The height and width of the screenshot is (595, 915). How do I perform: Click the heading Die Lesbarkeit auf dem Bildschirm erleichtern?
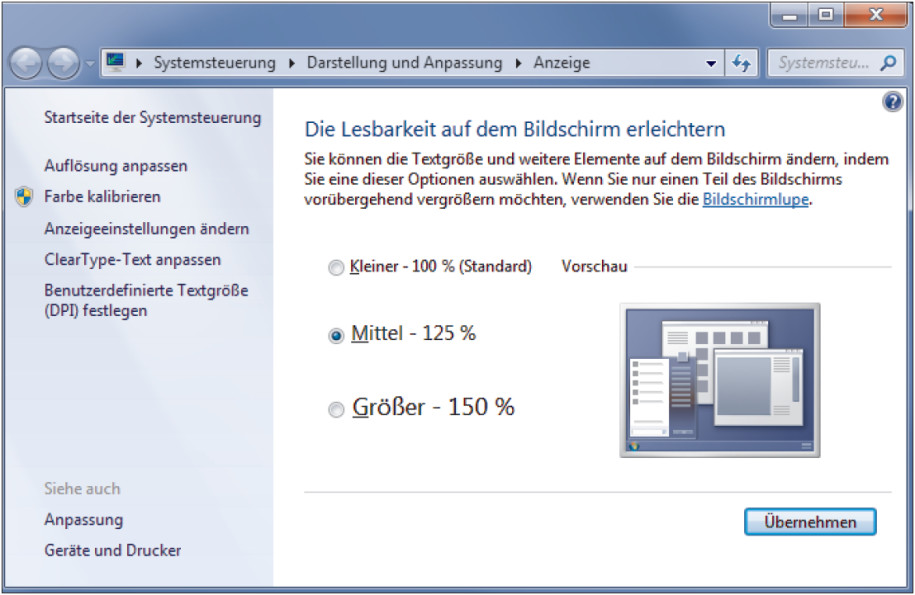click(x=515, y=130)
